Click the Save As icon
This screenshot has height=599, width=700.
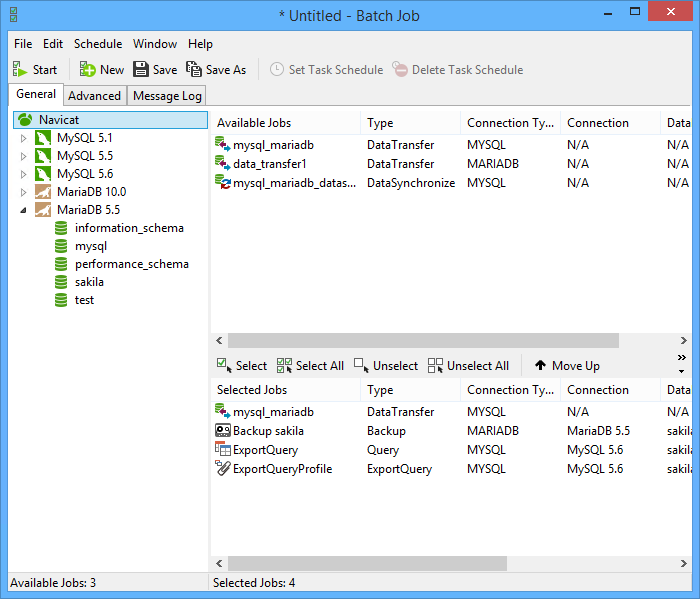point(194,69)
